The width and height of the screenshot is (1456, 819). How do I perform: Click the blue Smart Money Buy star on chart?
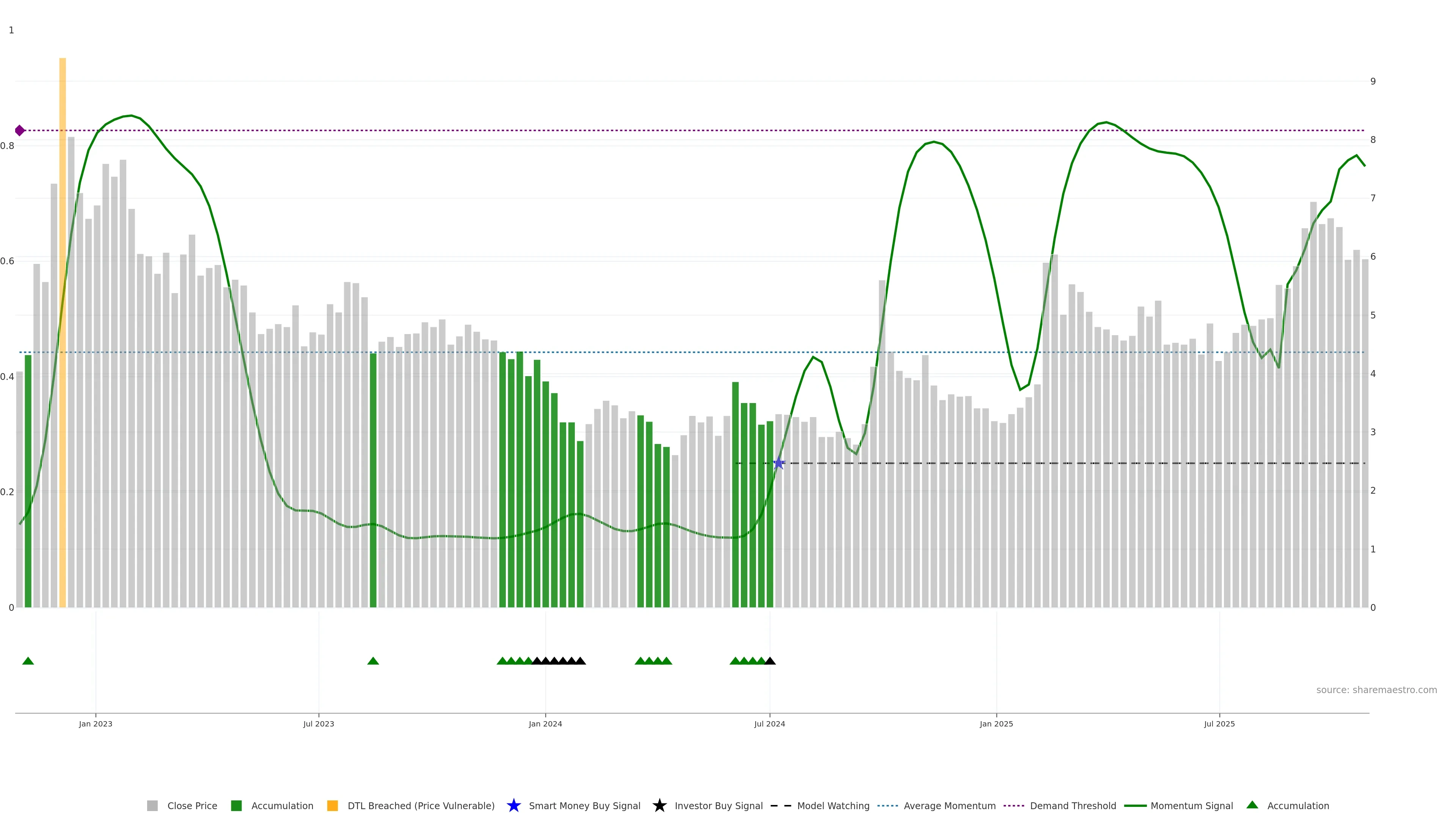click(778, 463)
